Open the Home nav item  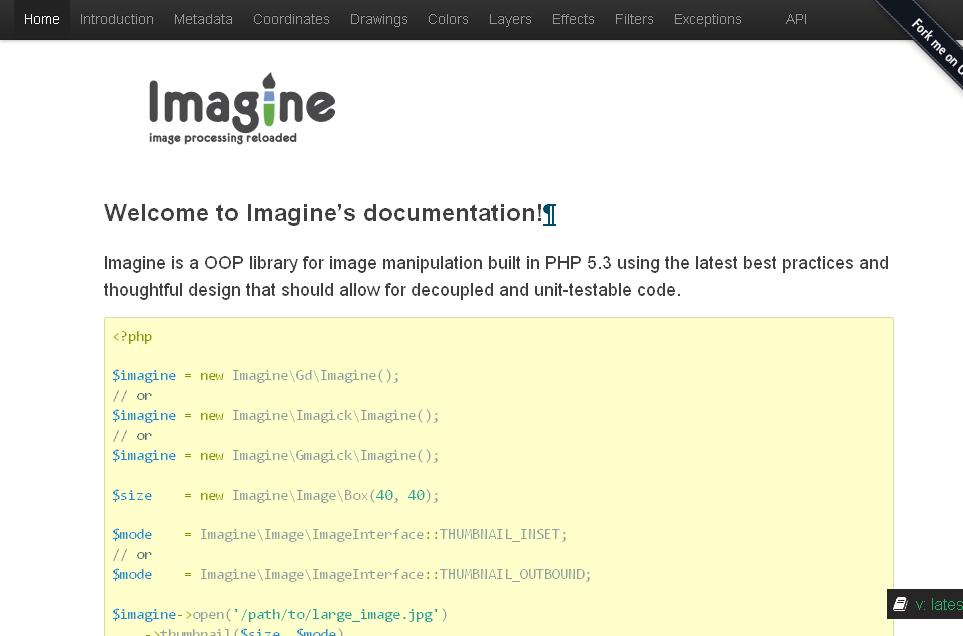coord(41,19)
